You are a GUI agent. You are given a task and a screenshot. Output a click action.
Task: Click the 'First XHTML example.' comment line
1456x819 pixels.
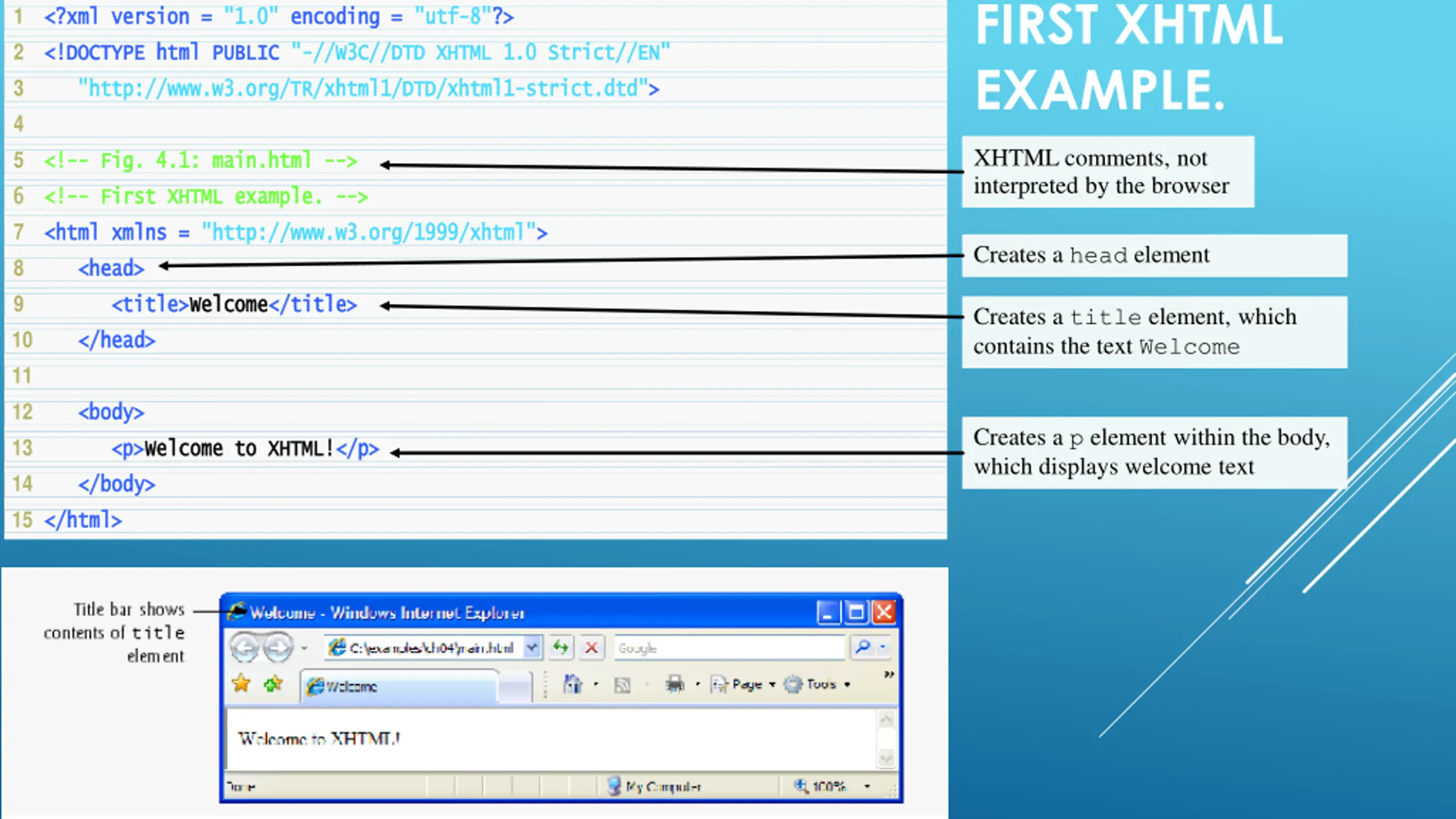coord(206,196)
